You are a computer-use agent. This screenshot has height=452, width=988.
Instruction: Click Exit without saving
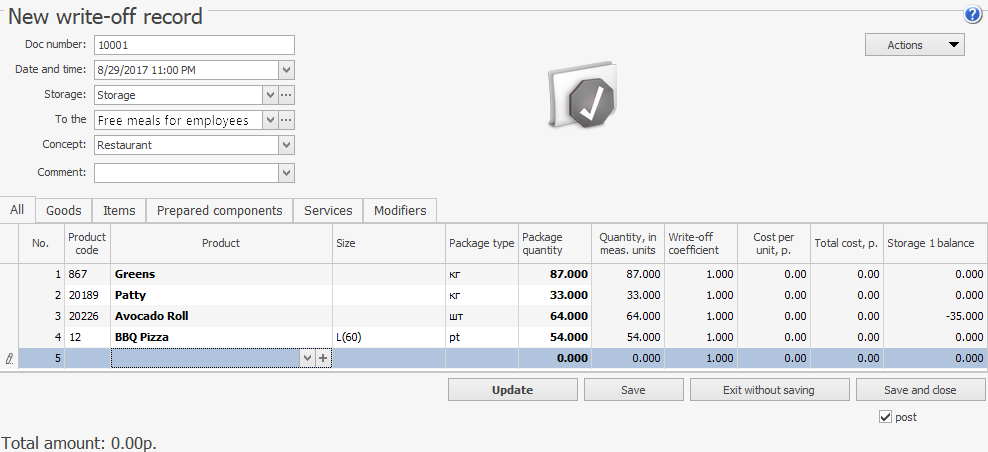[769, 390]
